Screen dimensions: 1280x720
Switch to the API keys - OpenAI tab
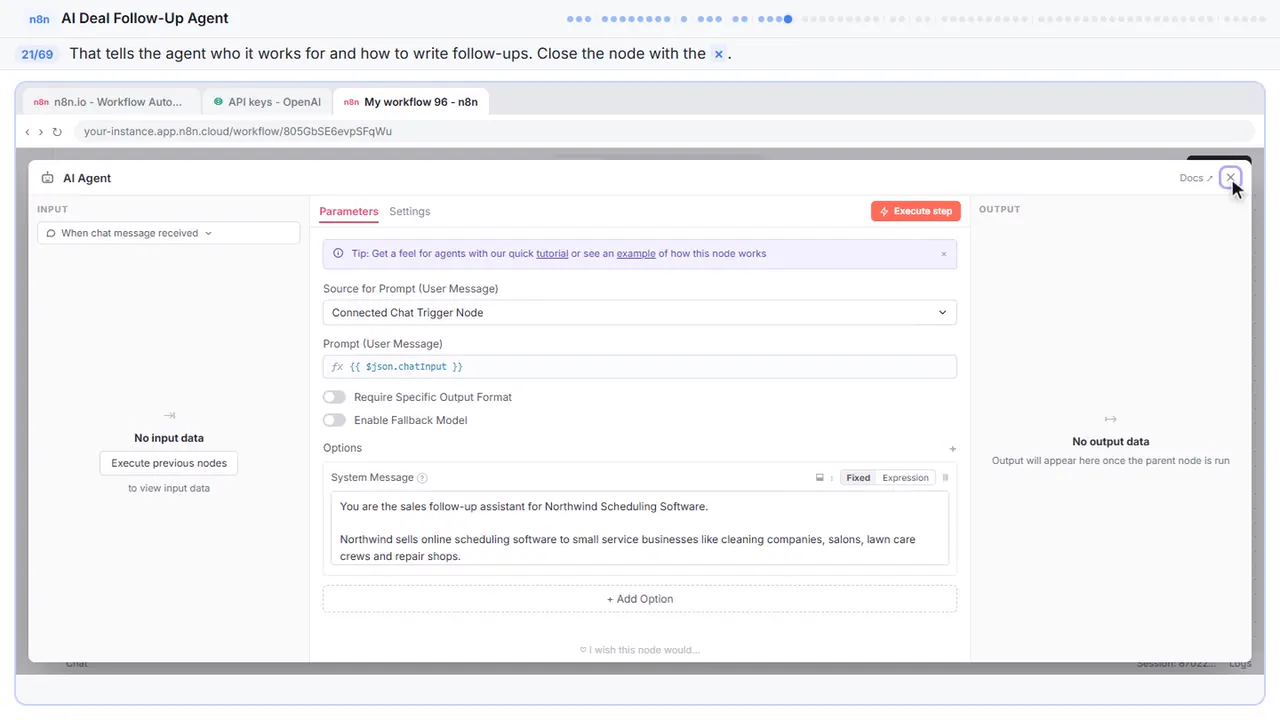pyautogui.click(x=266, y=102)
